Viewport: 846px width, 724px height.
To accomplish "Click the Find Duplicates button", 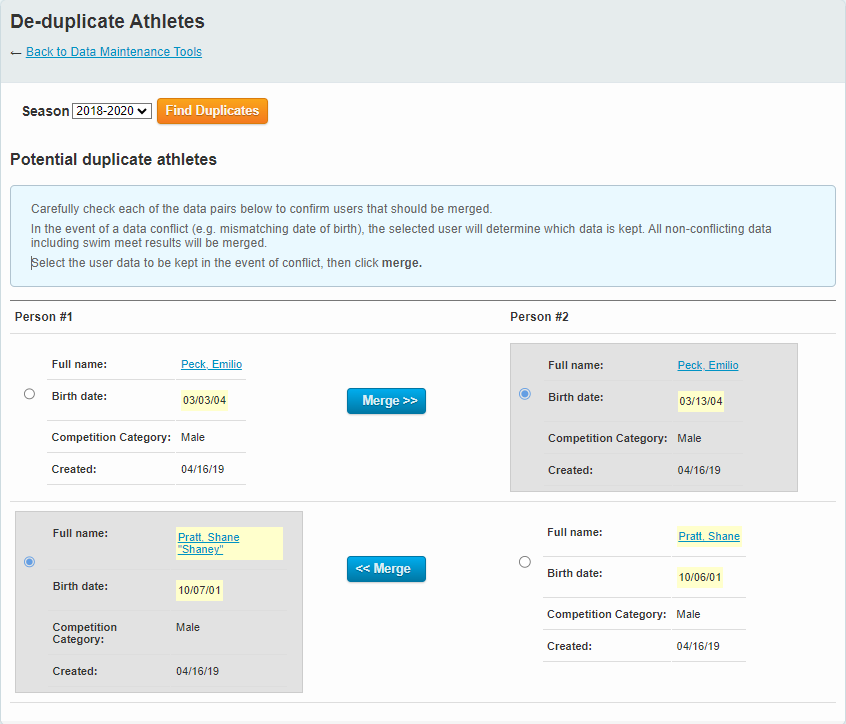I will [212, 111].
